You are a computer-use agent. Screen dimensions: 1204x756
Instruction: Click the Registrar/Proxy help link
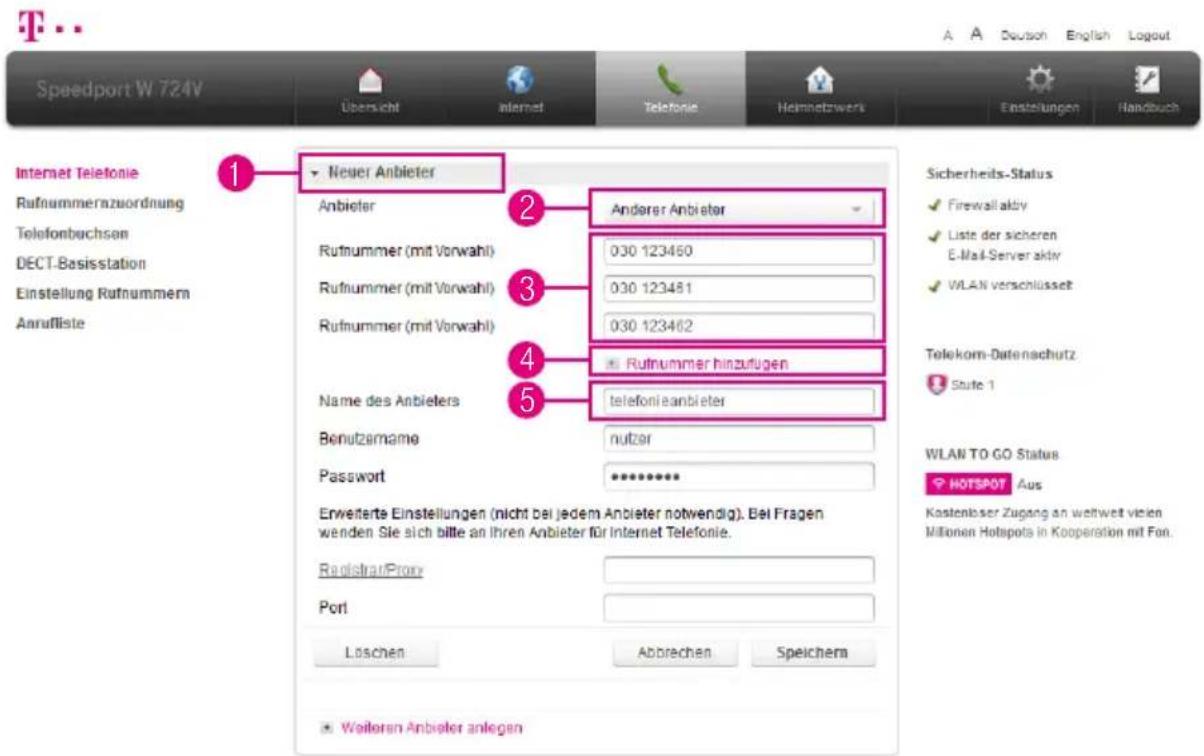[370, 569]
